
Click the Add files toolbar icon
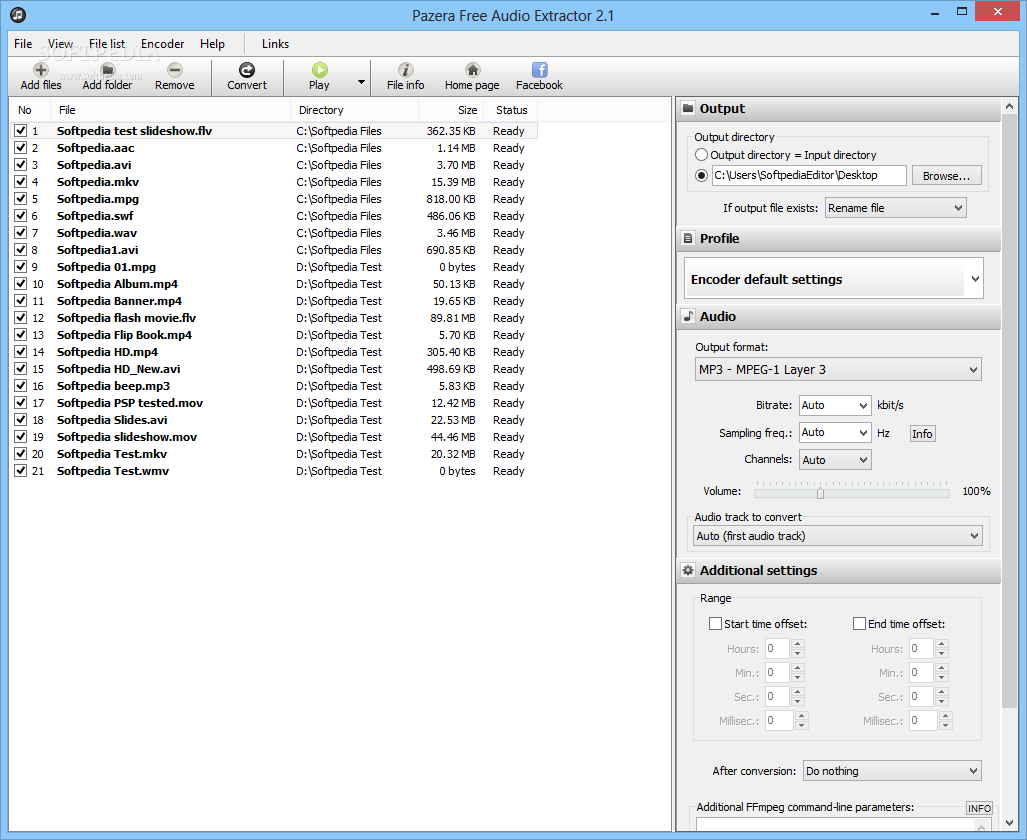pos(41,69)
